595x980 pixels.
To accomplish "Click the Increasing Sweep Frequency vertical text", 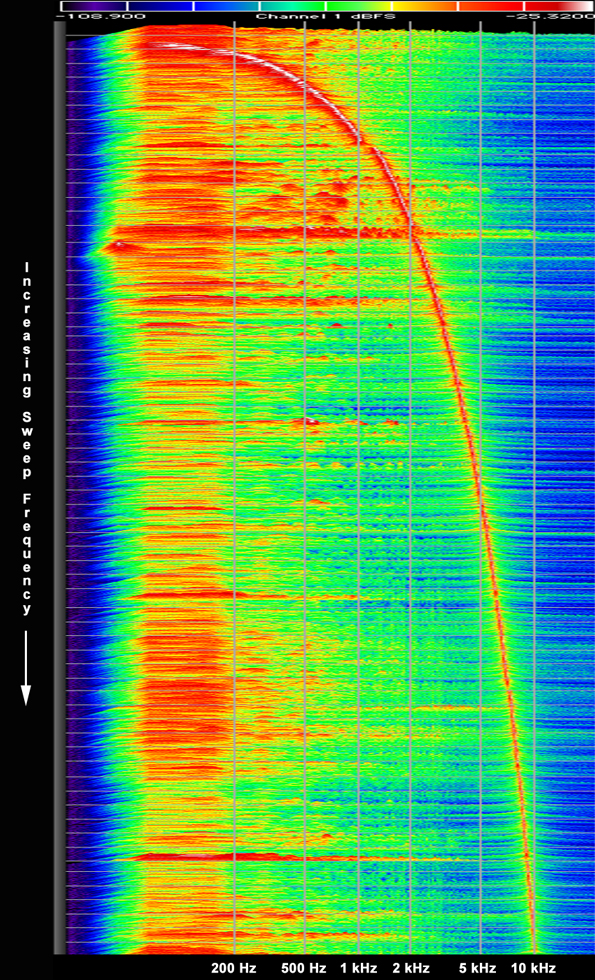I will tap(26, 438).
